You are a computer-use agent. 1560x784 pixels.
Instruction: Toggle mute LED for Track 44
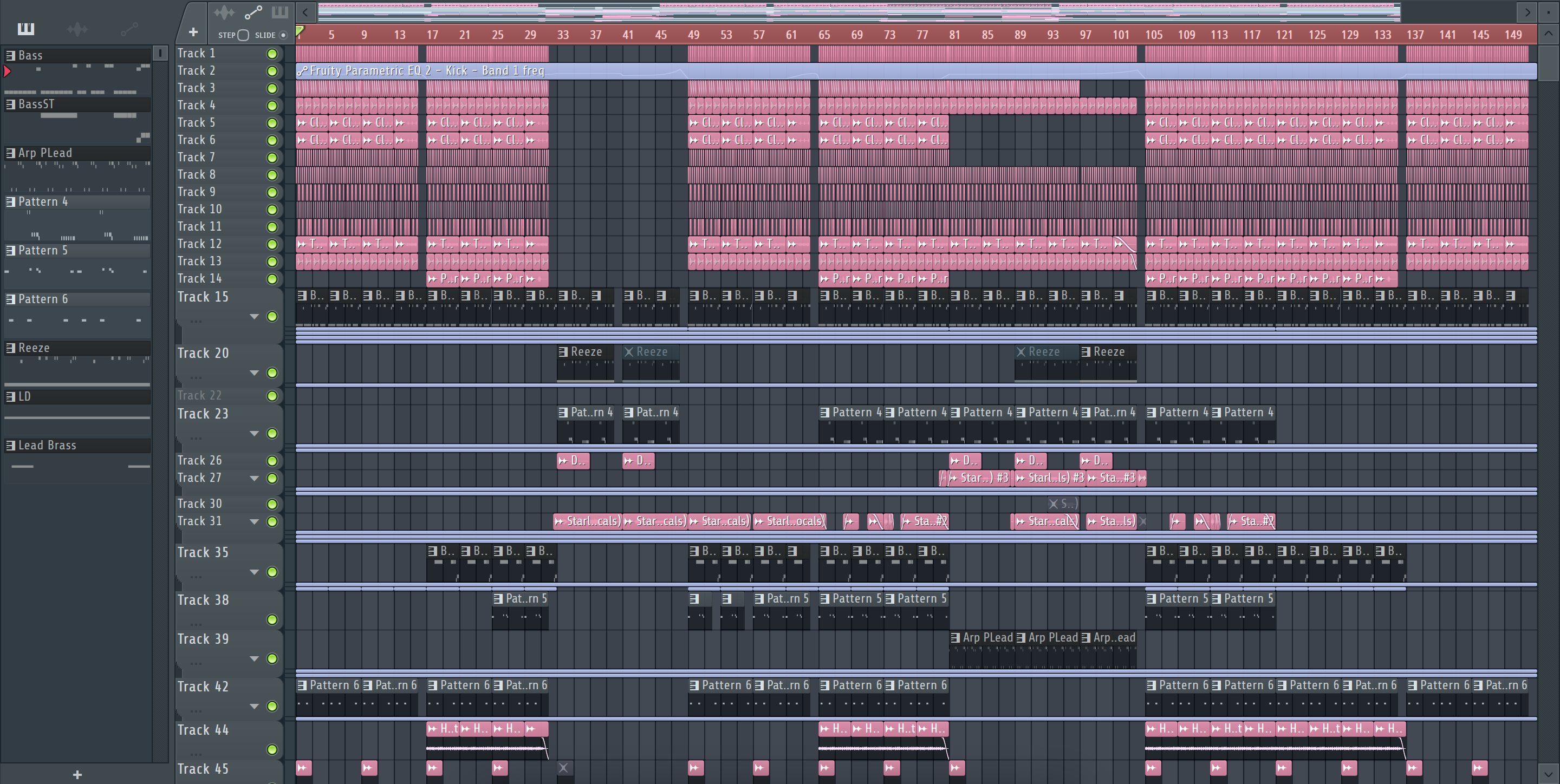(272, 749)
